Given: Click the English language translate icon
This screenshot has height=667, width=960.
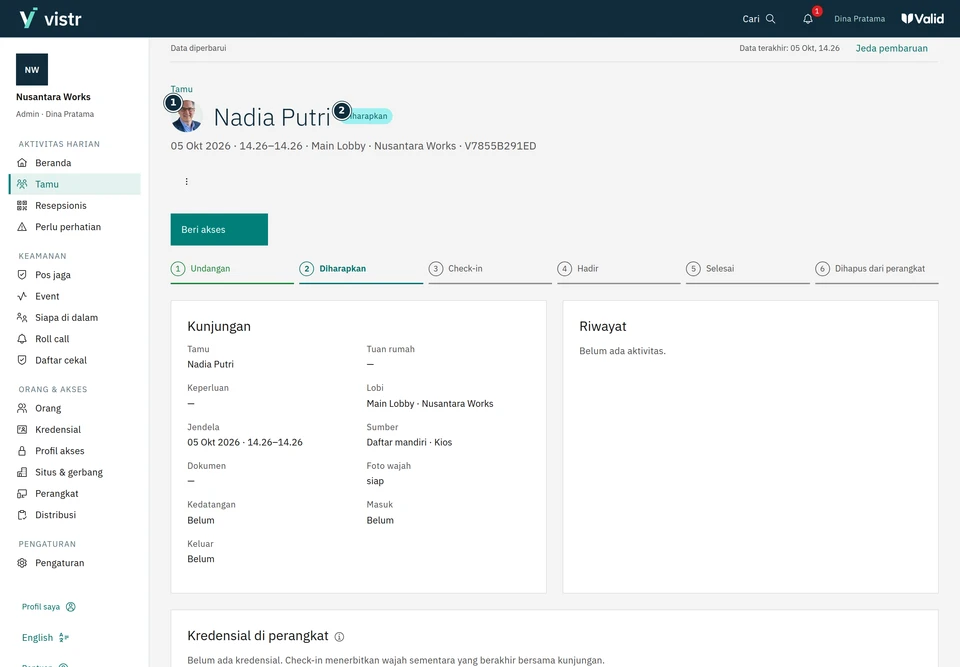Looking at the screenshot, I should 64,638.
